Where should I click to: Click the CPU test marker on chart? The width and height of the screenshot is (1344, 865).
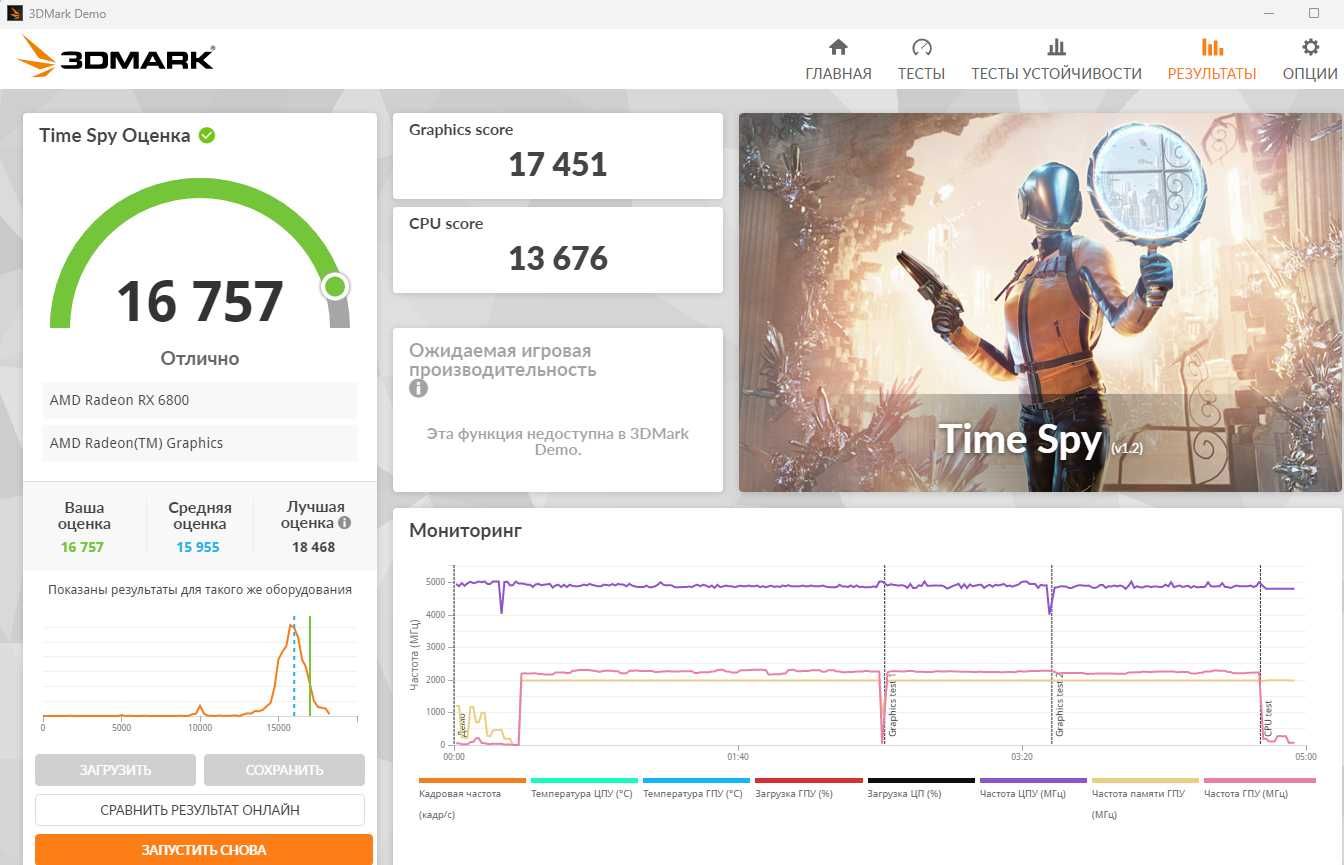coord(1267,719)
